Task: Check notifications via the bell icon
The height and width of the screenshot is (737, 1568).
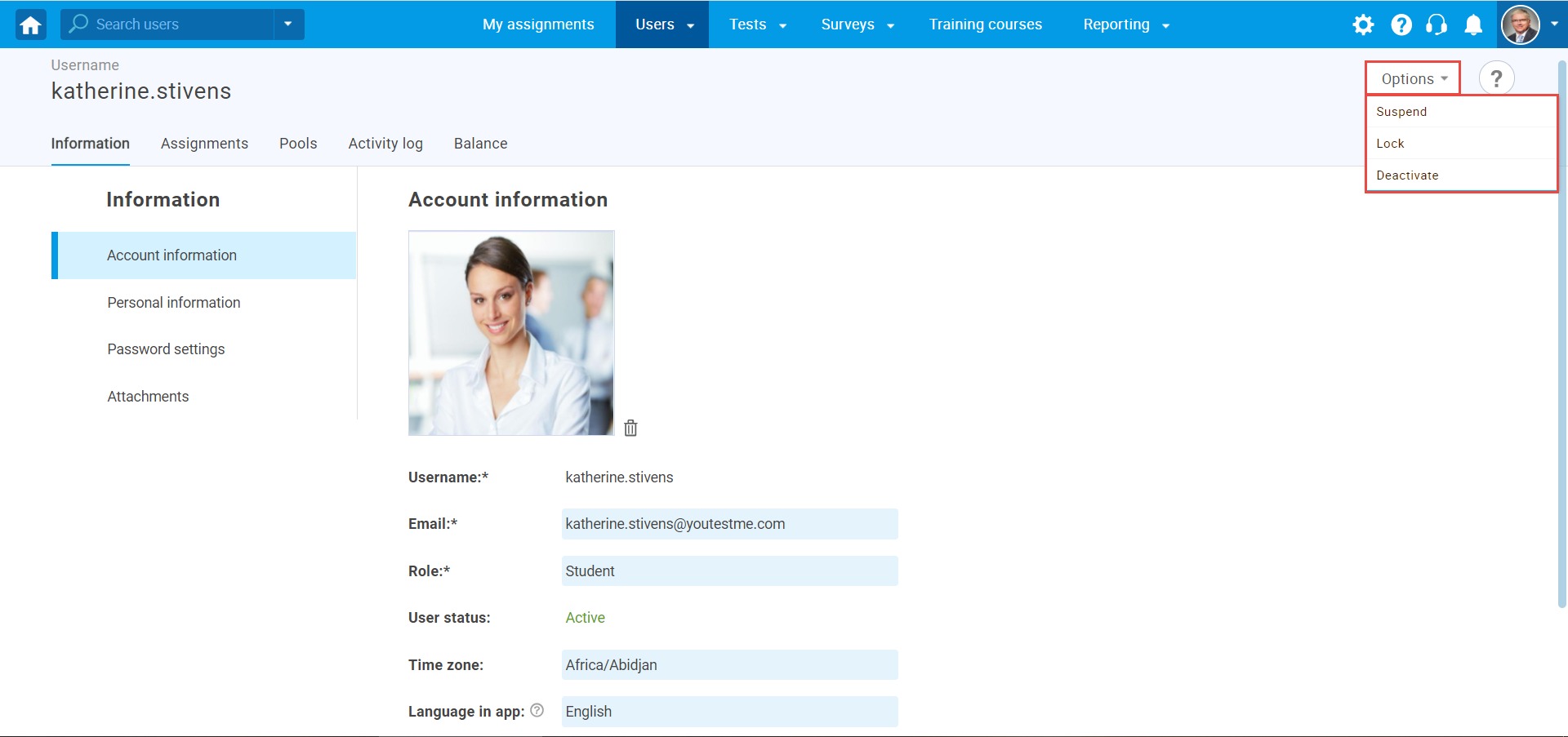Action: [1473, 24]
